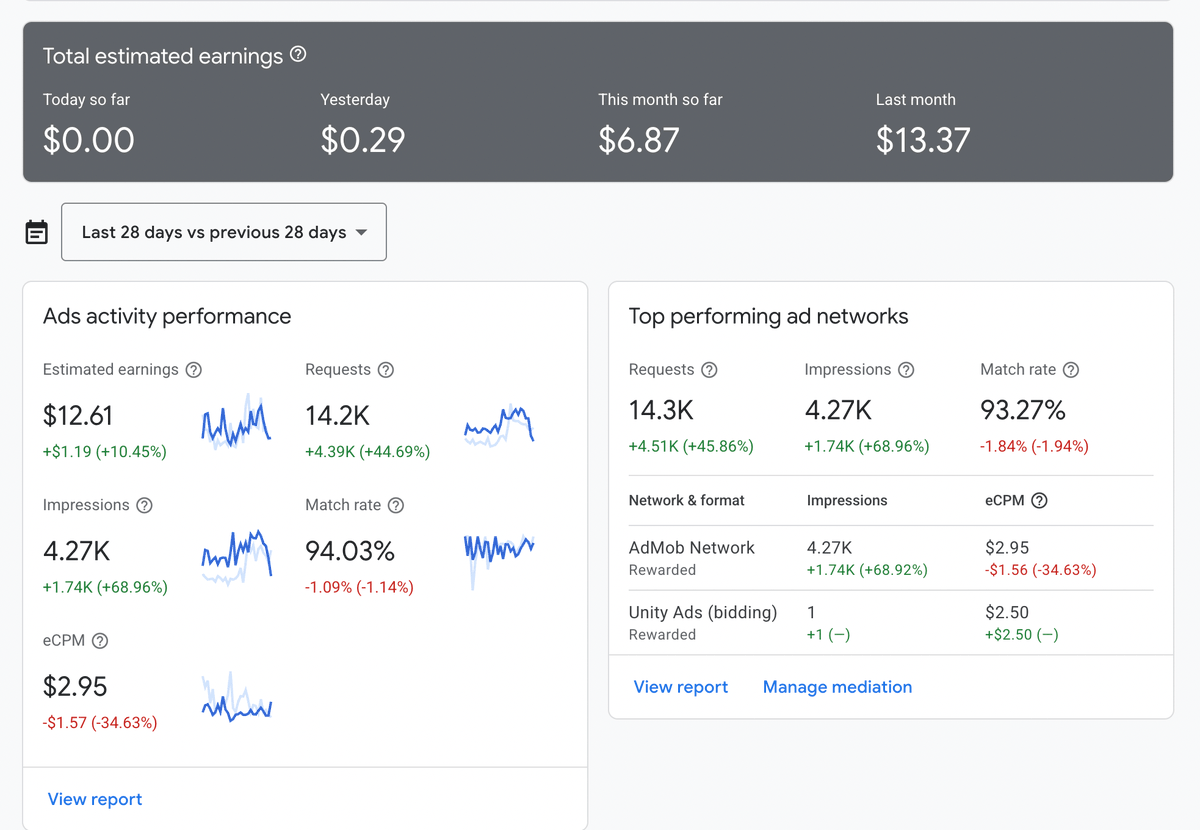
Task: Click the $0.00 Today so far earnings
Action: point(88,140)
